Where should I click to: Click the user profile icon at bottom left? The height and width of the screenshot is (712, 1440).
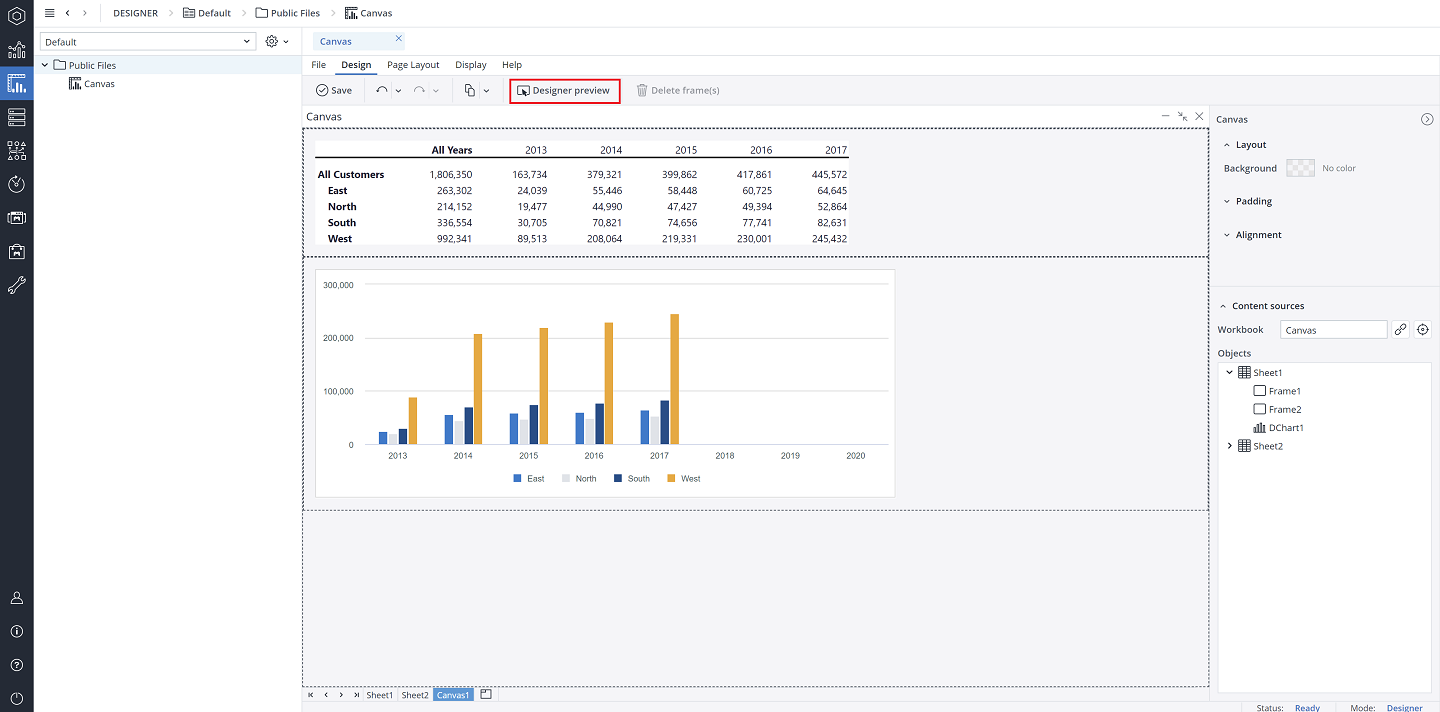pos(16,597)
